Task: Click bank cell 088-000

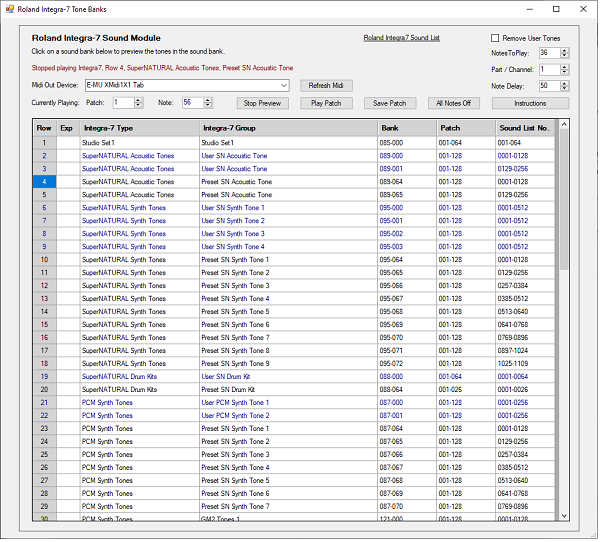Action: pos(407,377)
